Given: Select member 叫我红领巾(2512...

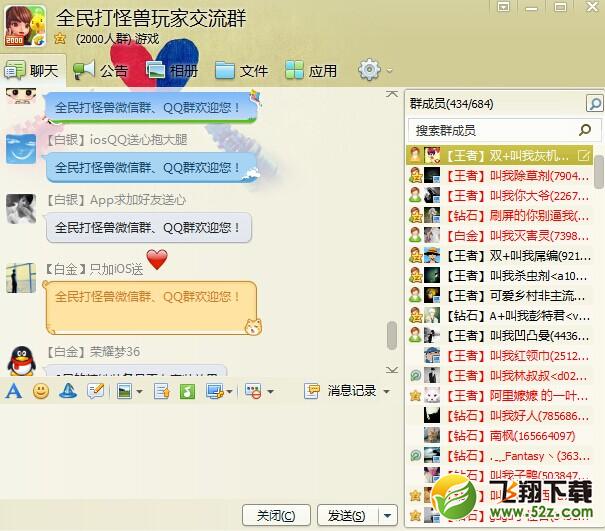Looking at the screenshot, I should click(x=499, y=356).
